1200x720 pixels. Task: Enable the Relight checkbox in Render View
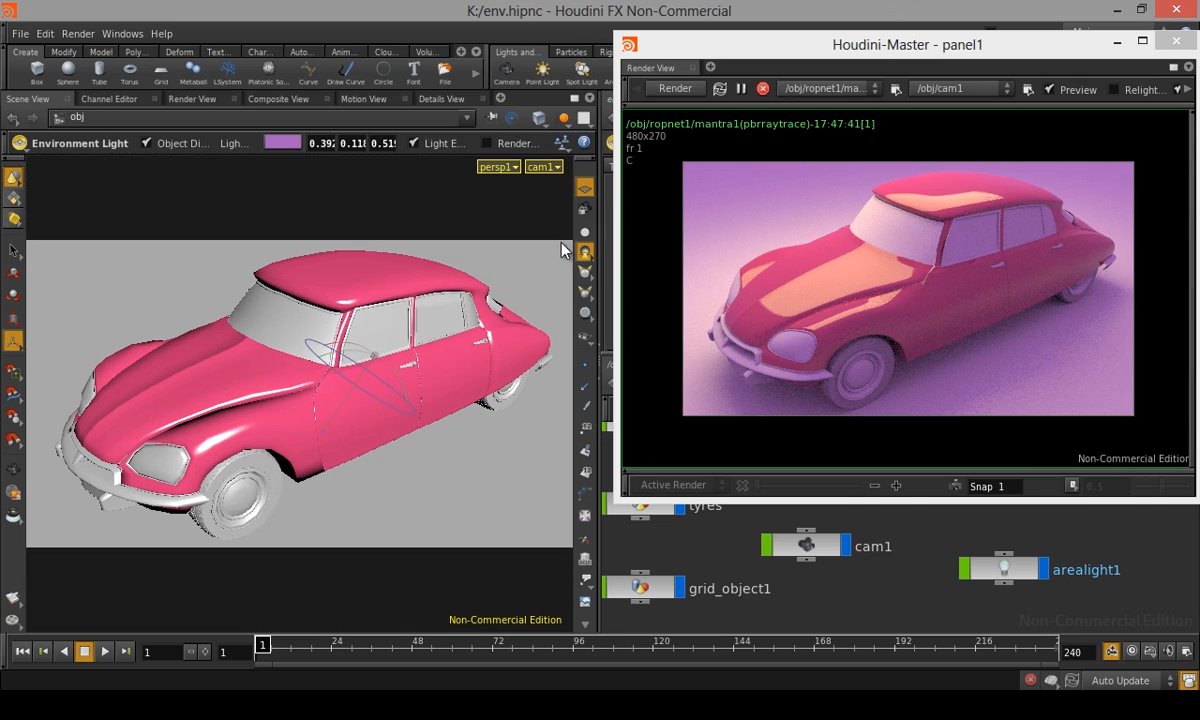(1113, 89)
